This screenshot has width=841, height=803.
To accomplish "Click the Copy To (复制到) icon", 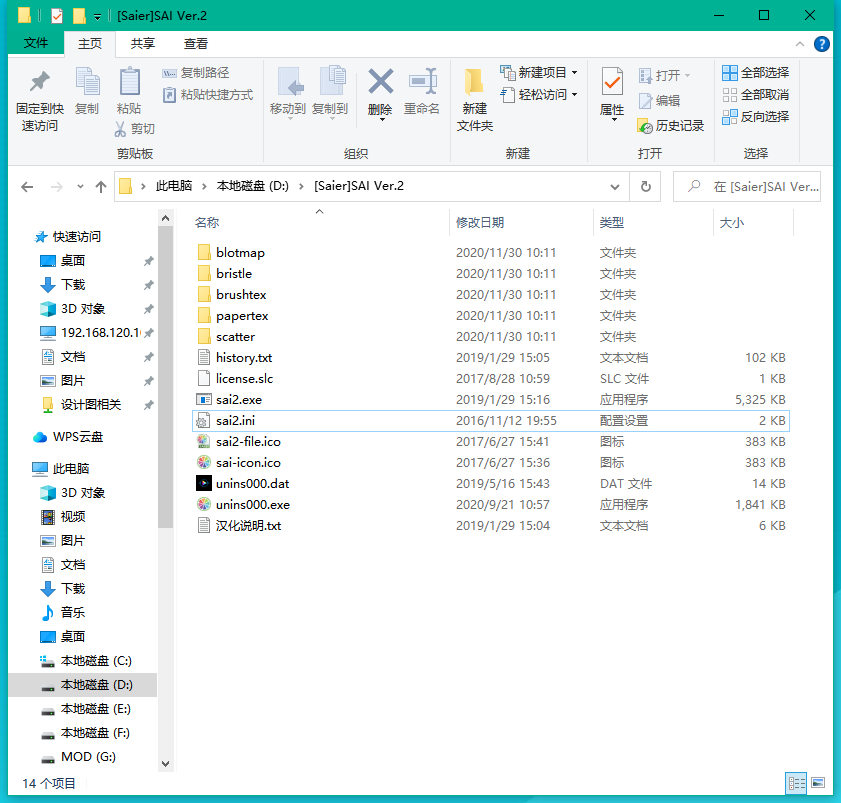I will pos(331,82).
